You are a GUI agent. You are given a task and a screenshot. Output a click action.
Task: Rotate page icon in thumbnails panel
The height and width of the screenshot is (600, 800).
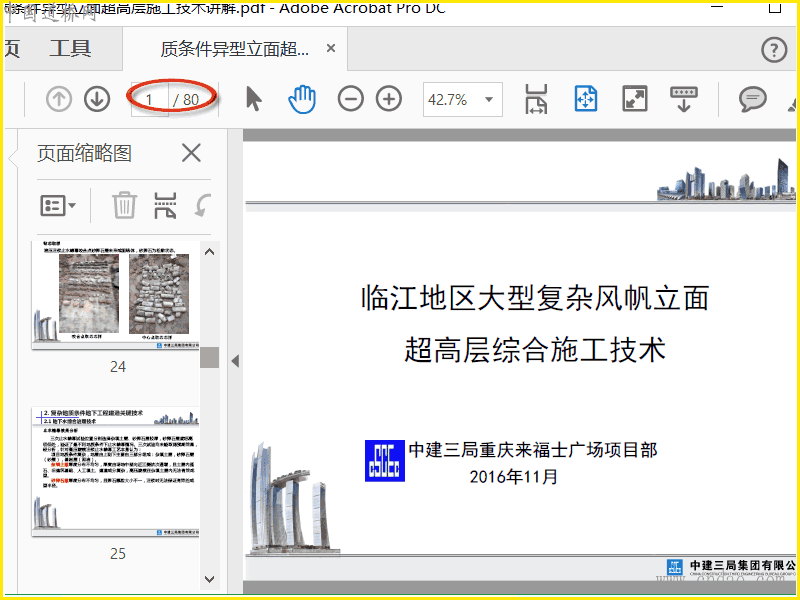click(x=203, y=205)
